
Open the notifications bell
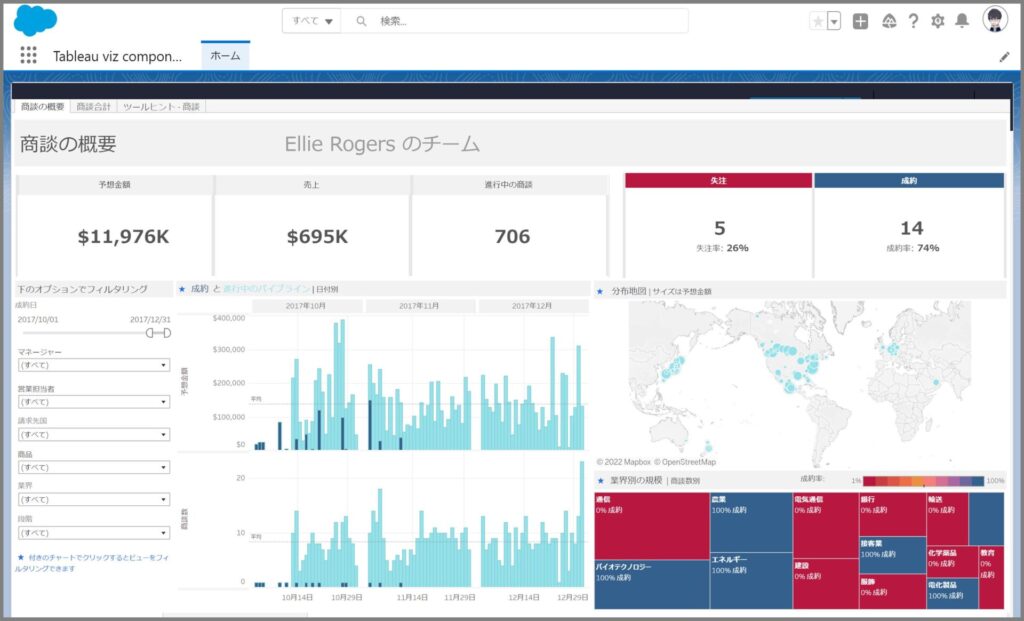pos(962,21)
